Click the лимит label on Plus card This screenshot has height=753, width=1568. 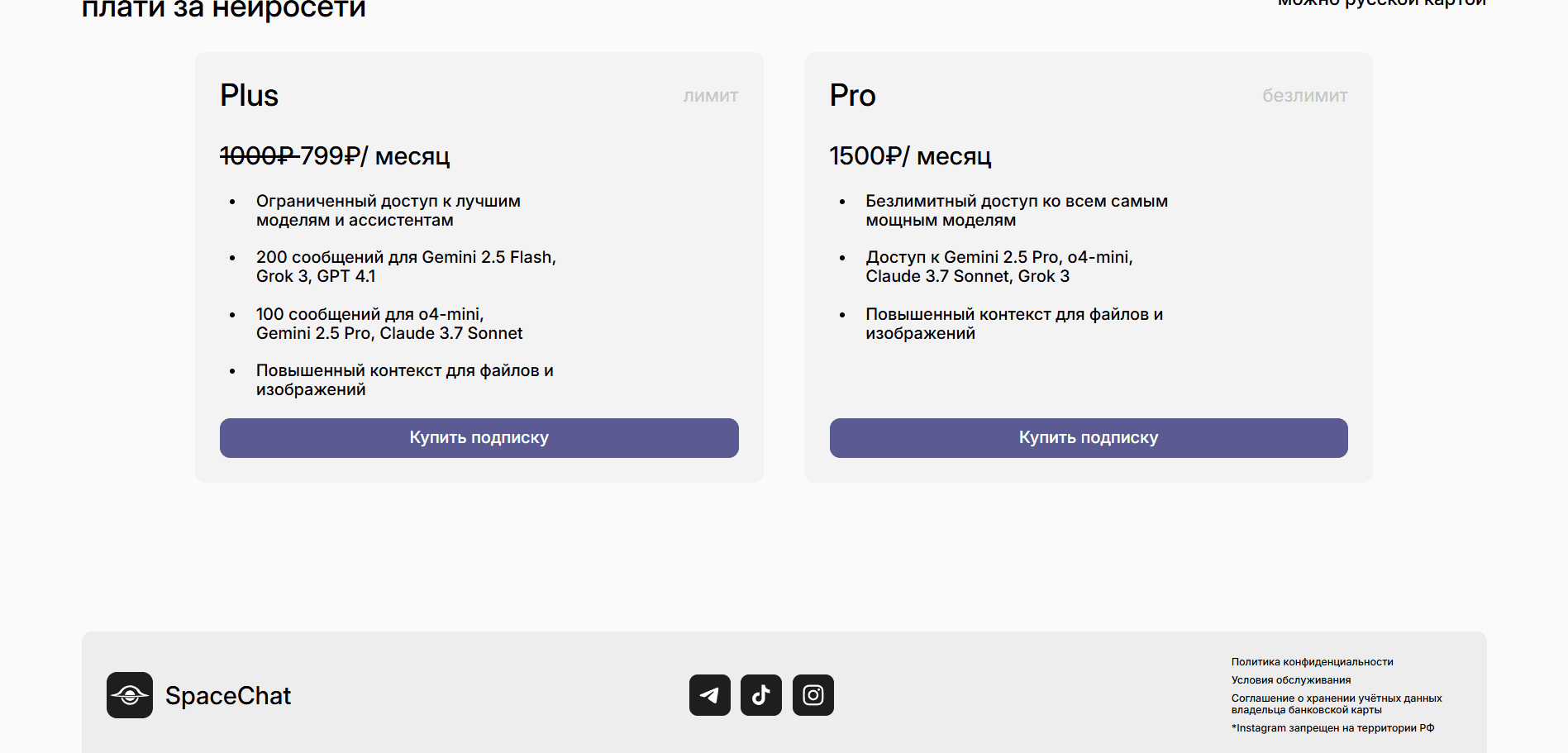point(711,96)
